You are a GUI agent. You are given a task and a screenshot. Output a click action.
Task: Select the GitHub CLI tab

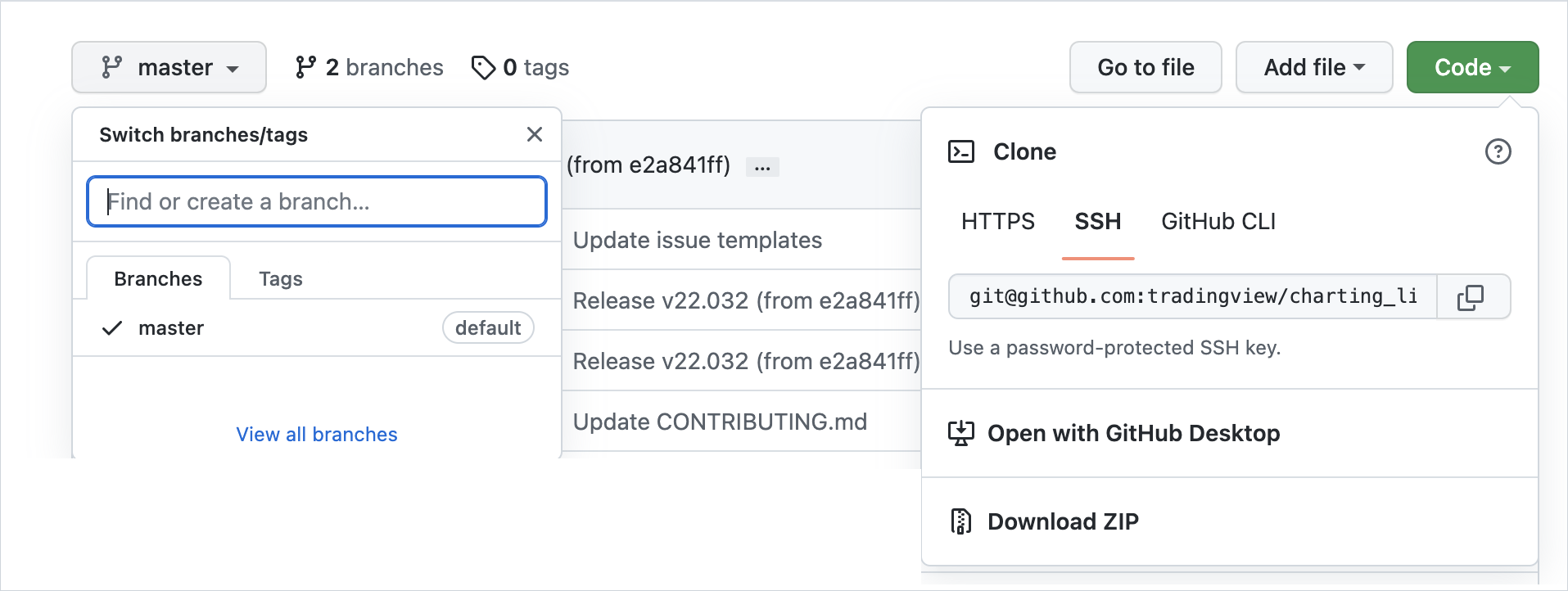(1218, 221)
